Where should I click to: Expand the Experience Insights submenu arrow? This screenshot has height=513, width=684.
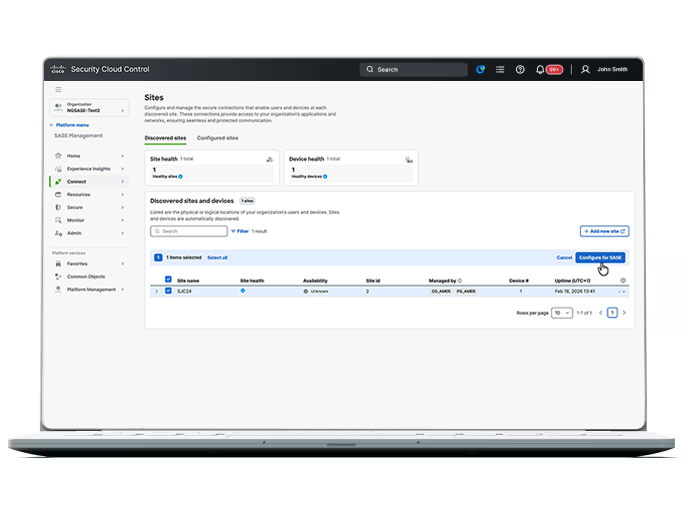click(123, 169)
